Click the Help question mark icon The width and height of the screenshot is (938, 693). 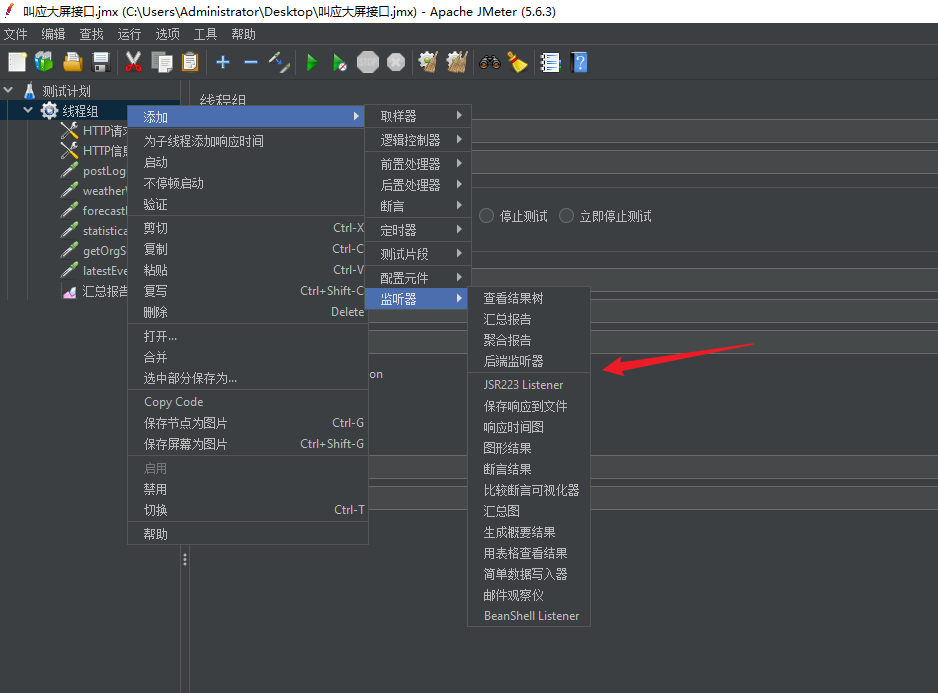click(579, 62)
